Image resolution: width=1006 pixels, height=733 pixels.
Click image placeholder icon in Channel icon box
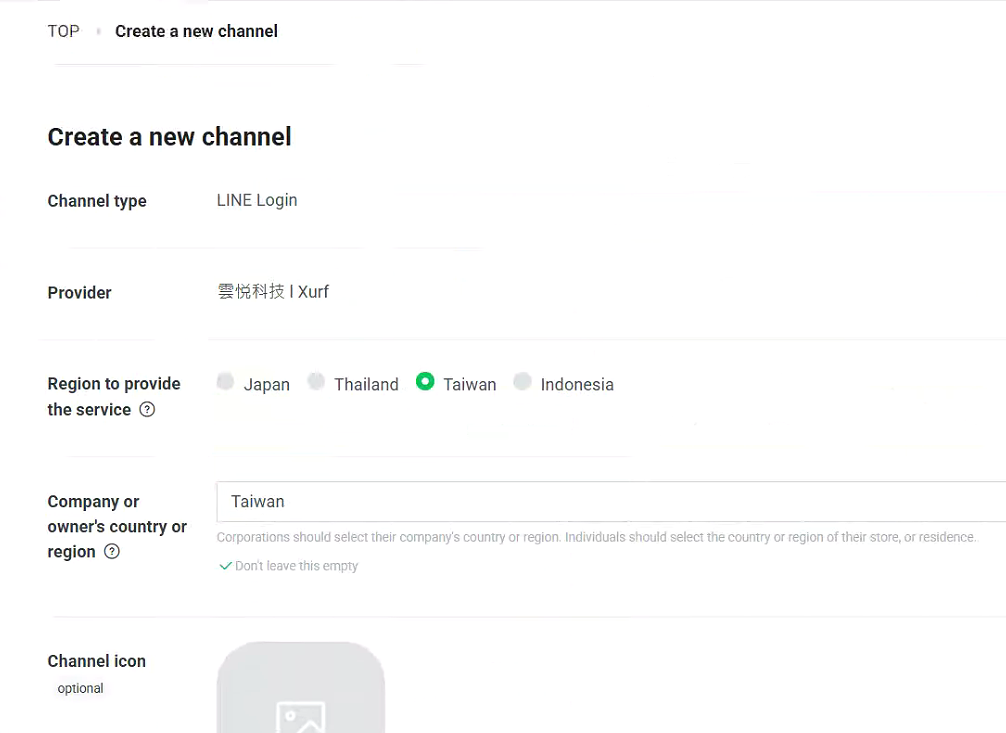click(x=301, y=718)
